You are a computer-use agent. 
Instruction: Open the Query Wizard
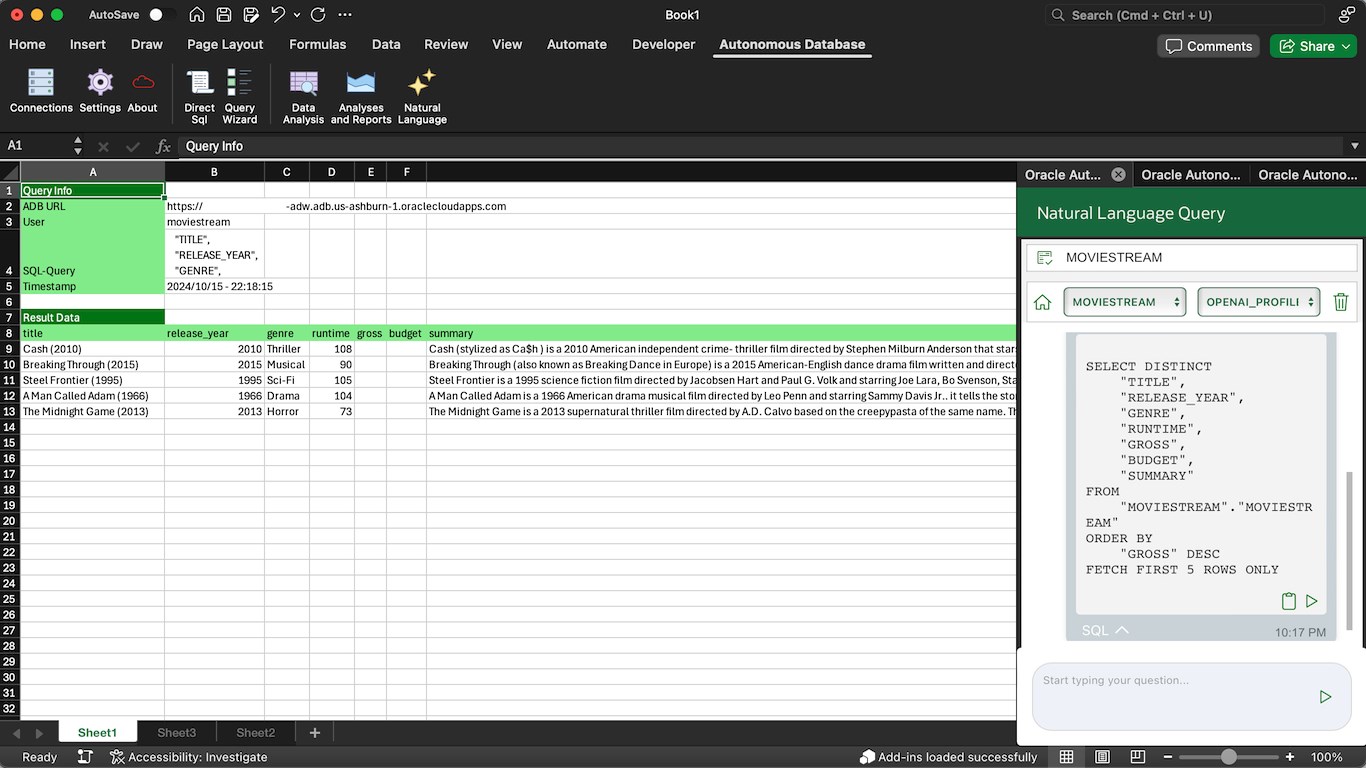coord(240,97)
